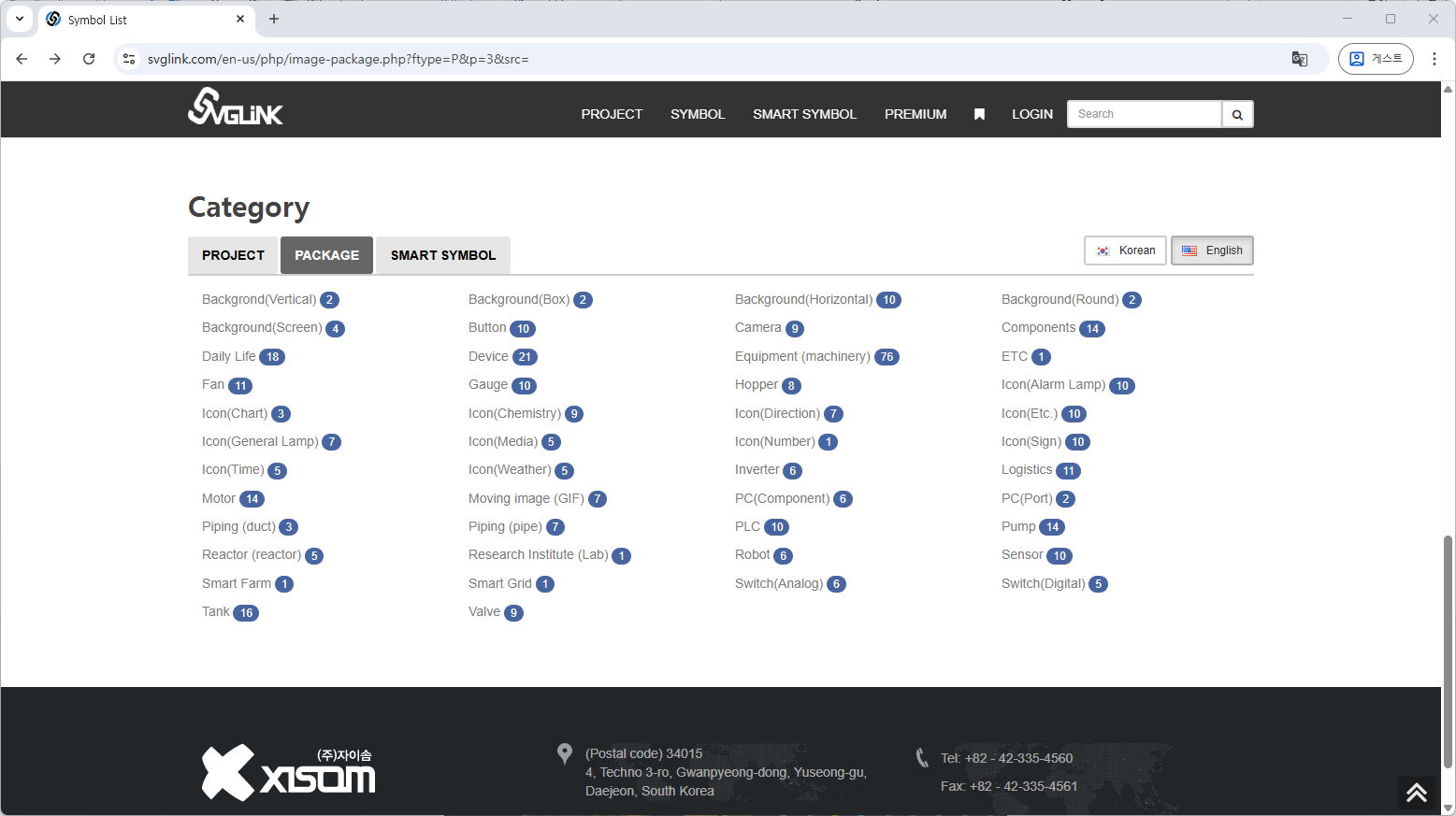The image size is (1456, 816).
Task: Open Chrome three-dot menu
Action: (1434, 59)
